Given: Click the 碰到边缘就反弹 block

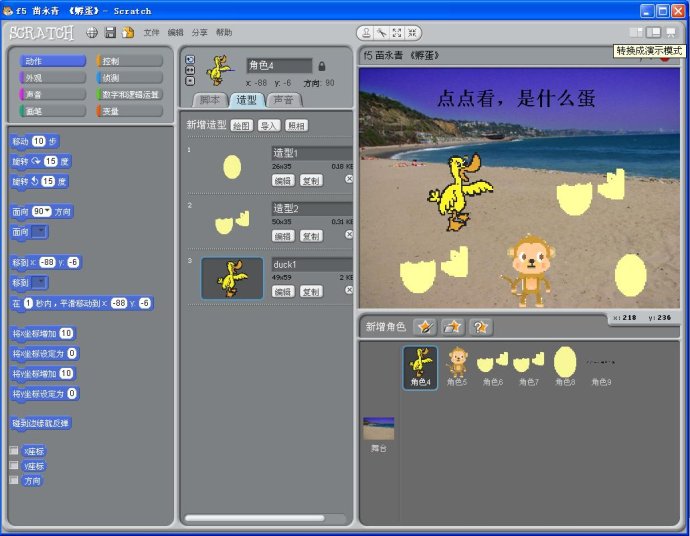Looking at the screenshot, I should (x=40, y=423).
